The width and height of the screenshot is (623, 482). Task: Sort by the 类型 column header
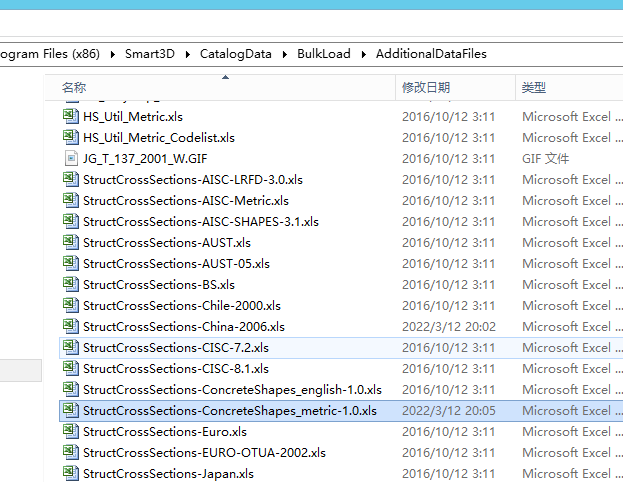pos(569,87)
